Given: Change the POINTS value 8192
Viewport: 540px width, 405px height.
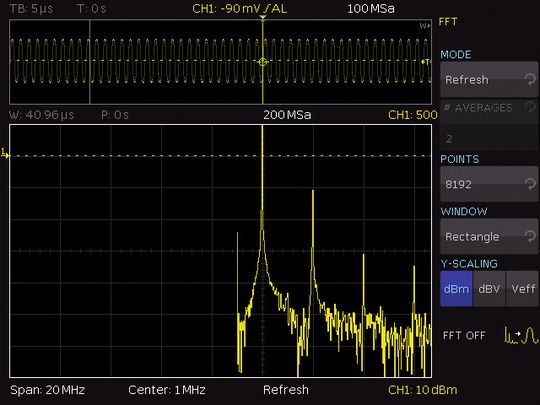Looking at the screenshot, I should (489, 184).
